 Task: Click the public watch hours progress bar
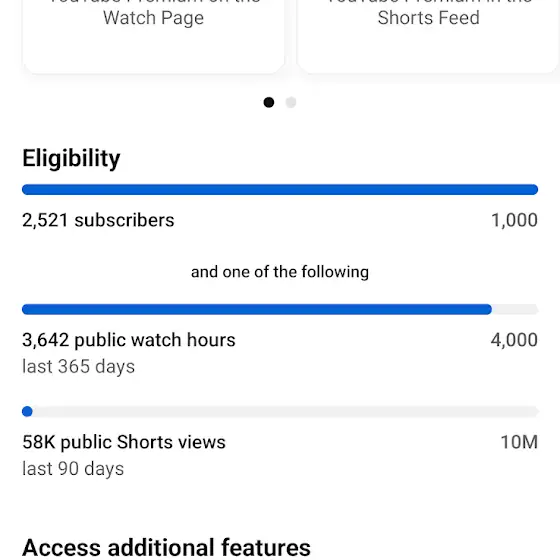click(280, 309)
